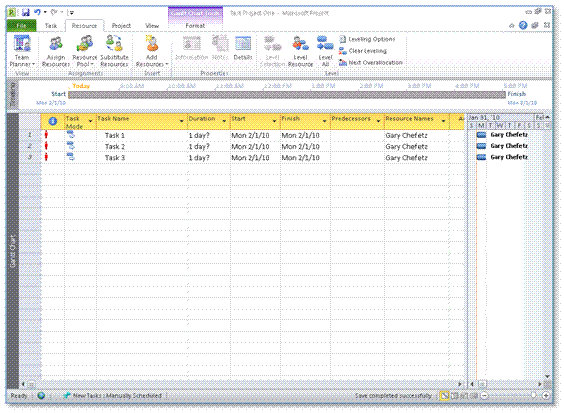Screen dimensions: 564x414
Task: Select the Resource ribbon tab
Action: point(84,26)
